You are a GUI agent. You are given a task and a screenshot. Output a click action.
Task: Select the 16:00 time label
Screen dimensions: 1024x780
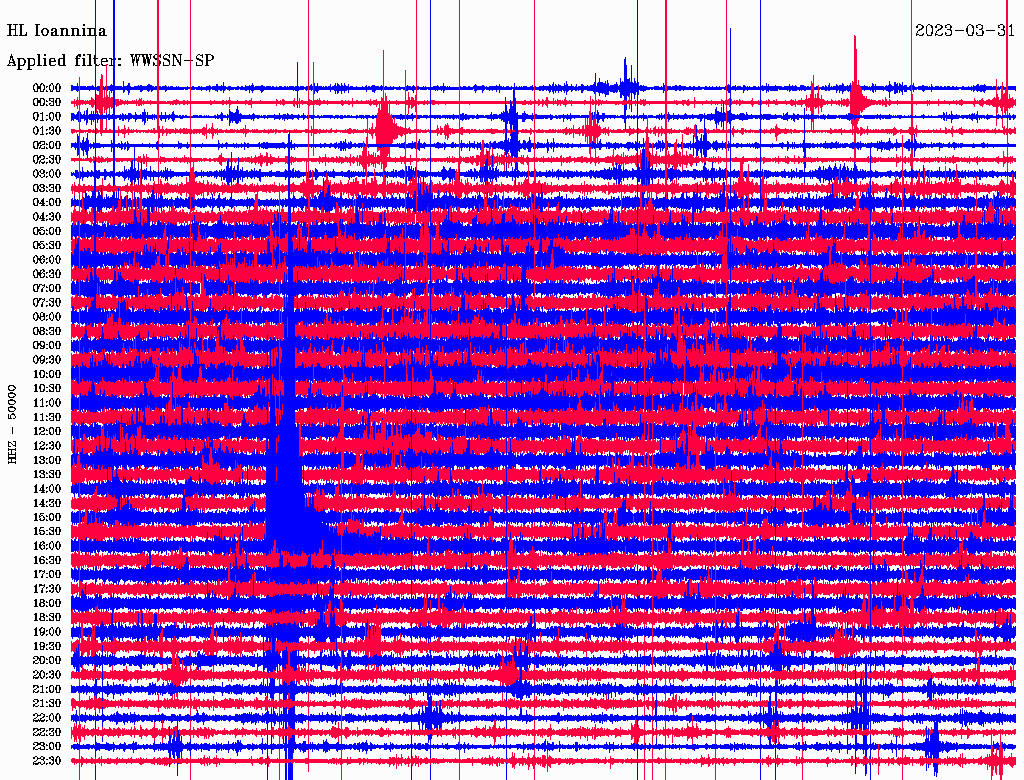coord(47,546)
